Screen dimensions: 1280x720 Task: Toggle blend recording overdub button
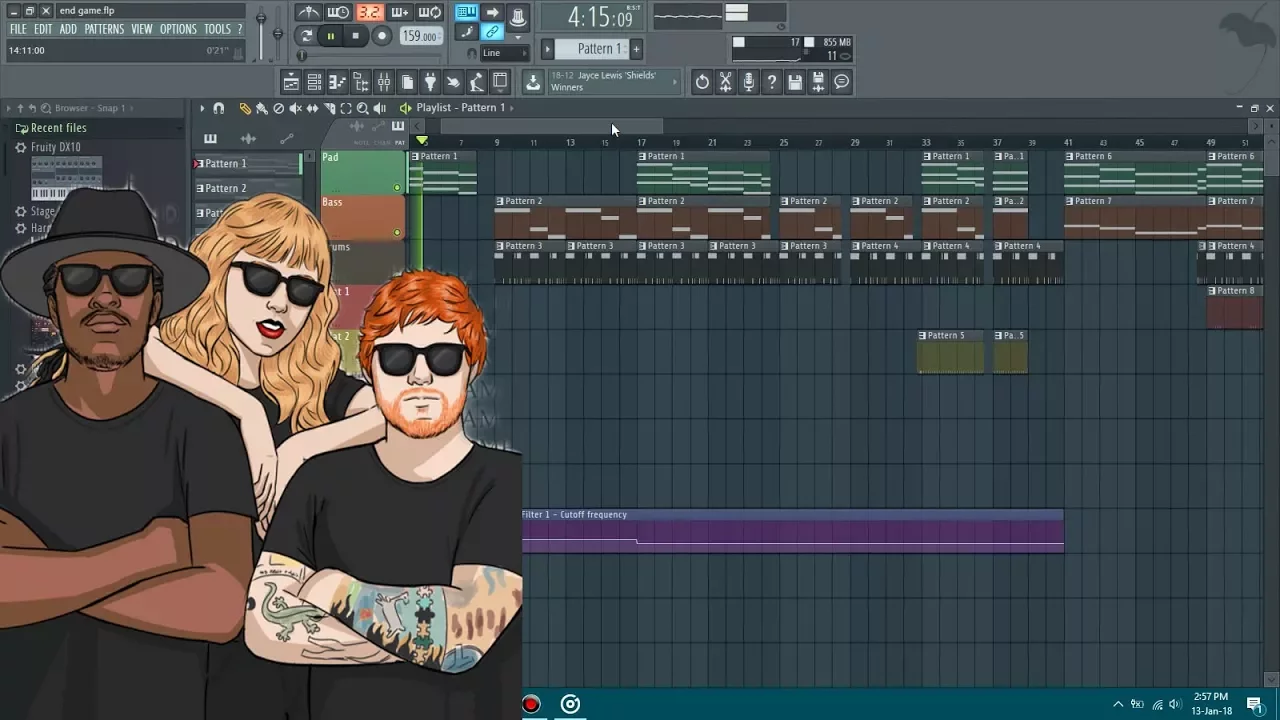point(400,13)
